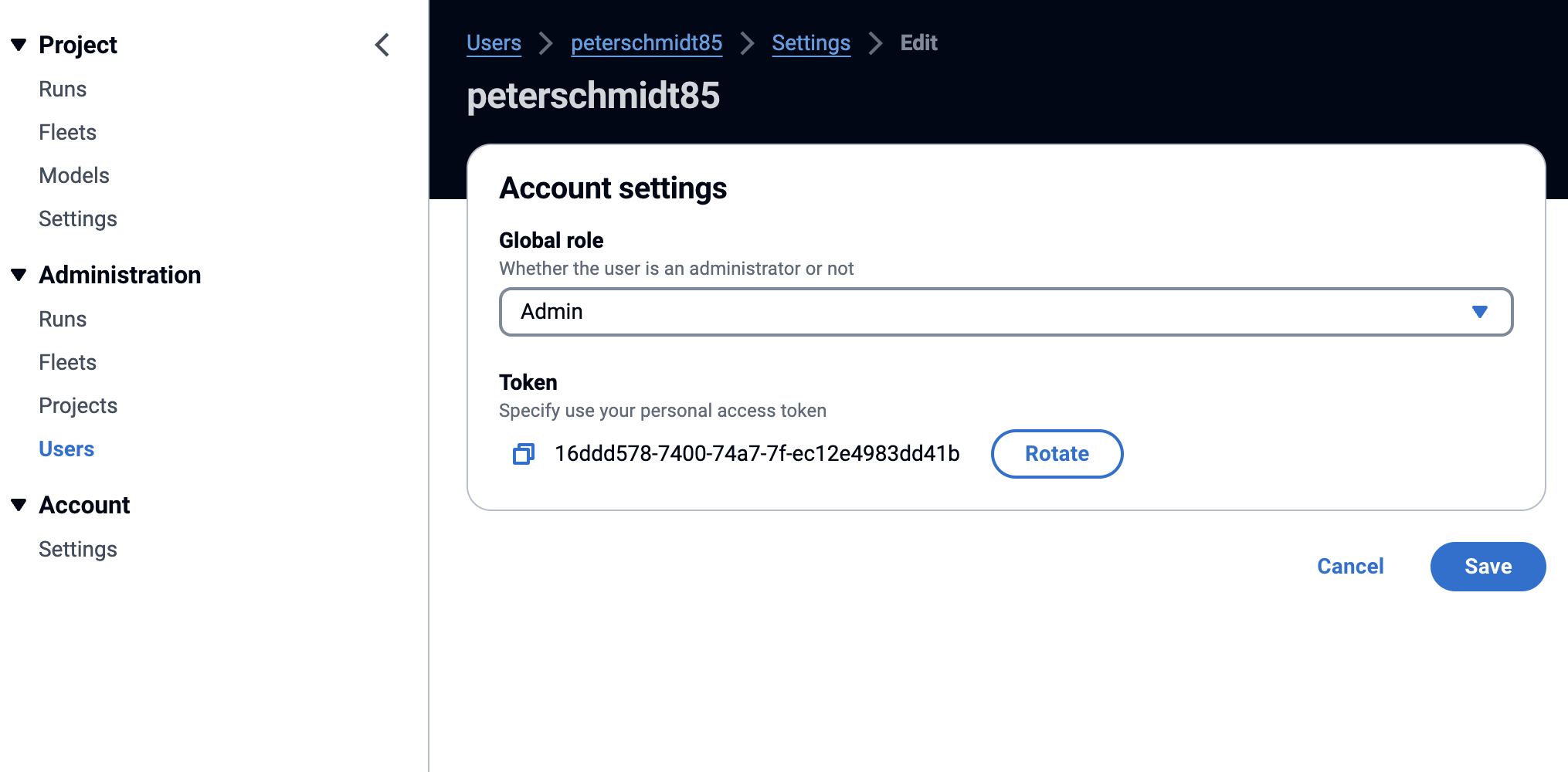Open Projects under Administration
This screenshot has width=1568, height=772.
pos(78,406)
